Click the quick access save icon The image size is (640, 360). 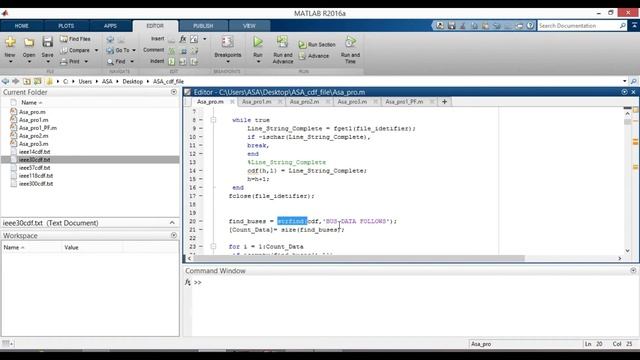451,26
